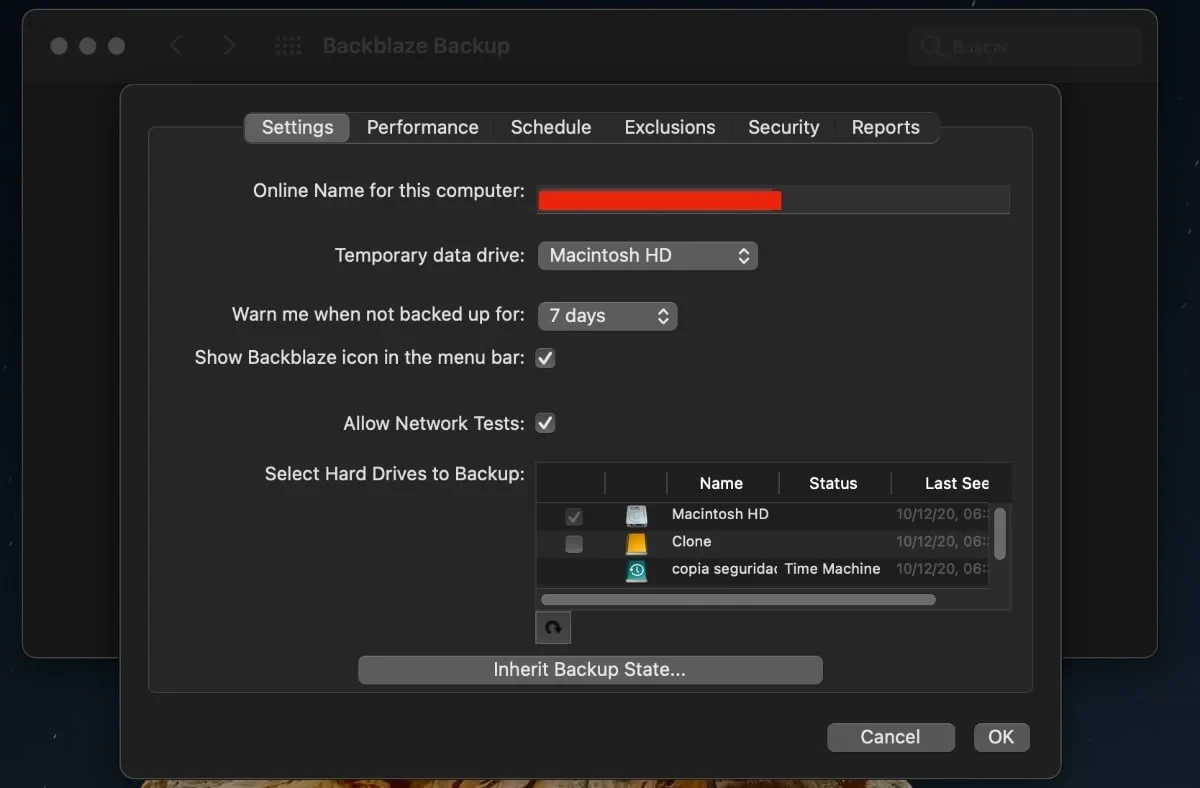
Task: Open the Temporary data drive dropdown
Action: coord(648,256)
